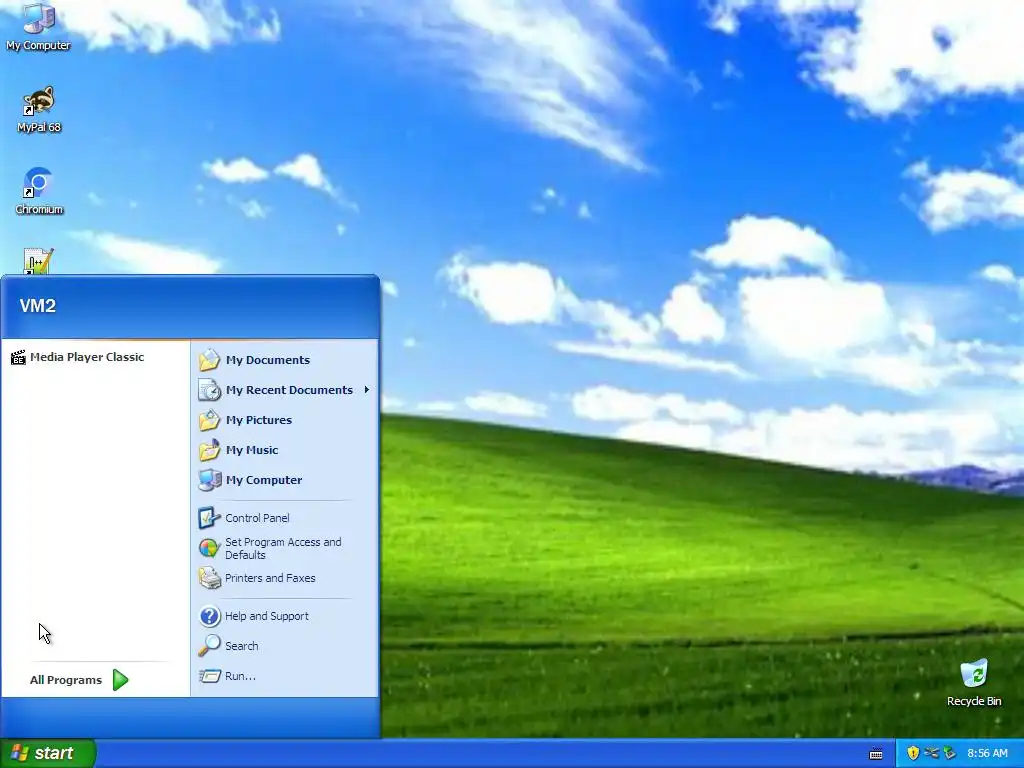The image size is (1024, 768).
Task: Open the Run... dialog
Action: tap(284, 676)
